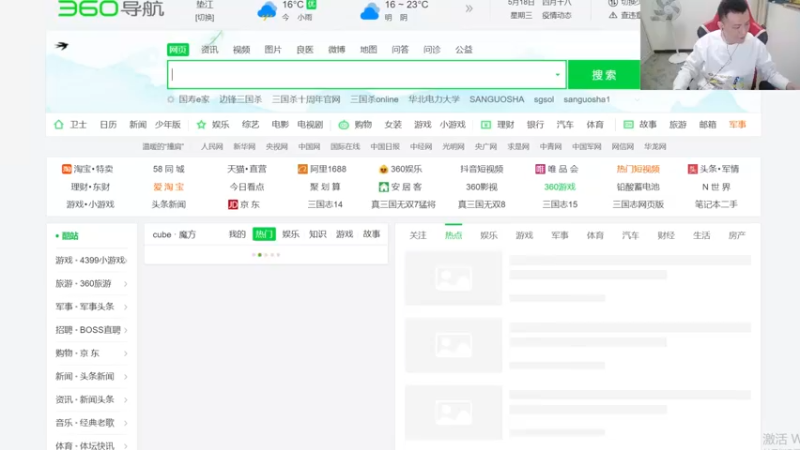Select 热门 tab in cube魔方

click(x=264, y=234)
